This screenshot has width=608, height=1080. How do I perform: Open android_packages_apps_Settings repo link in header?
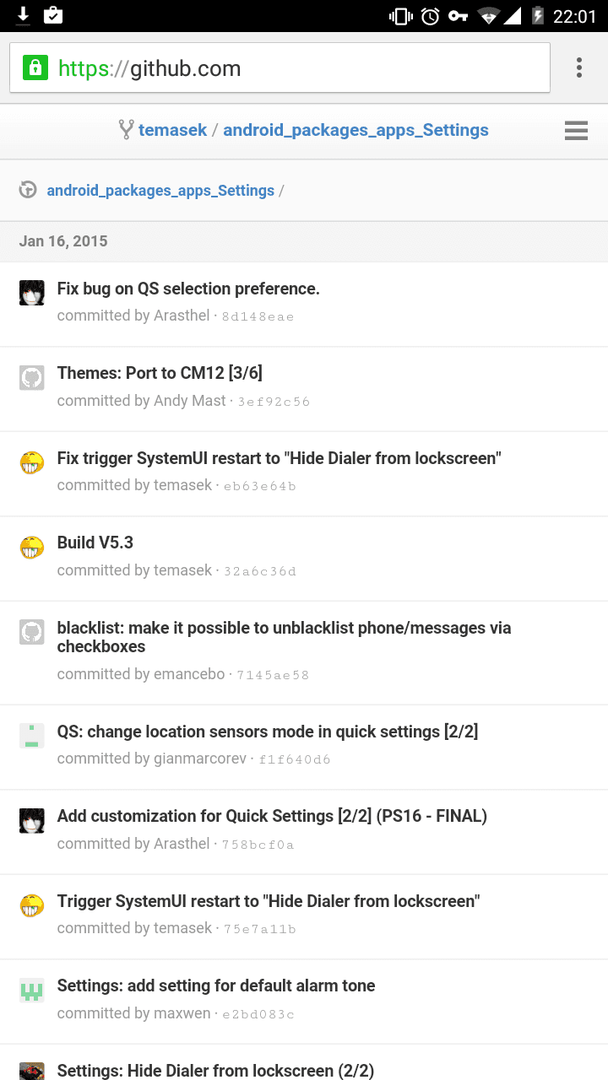pyautogui.click(x=356, y=130)
